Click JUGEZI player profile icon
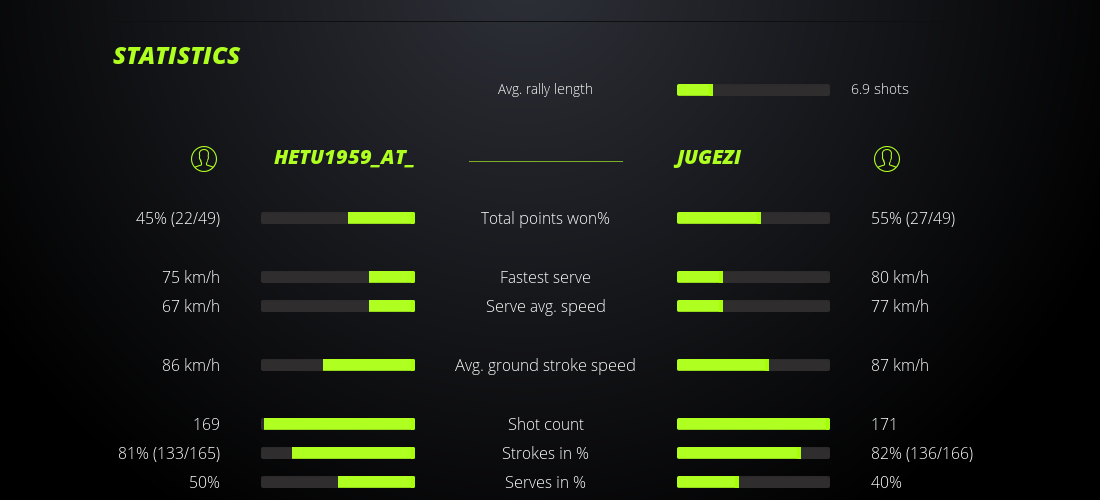 (x=887, y=159)
